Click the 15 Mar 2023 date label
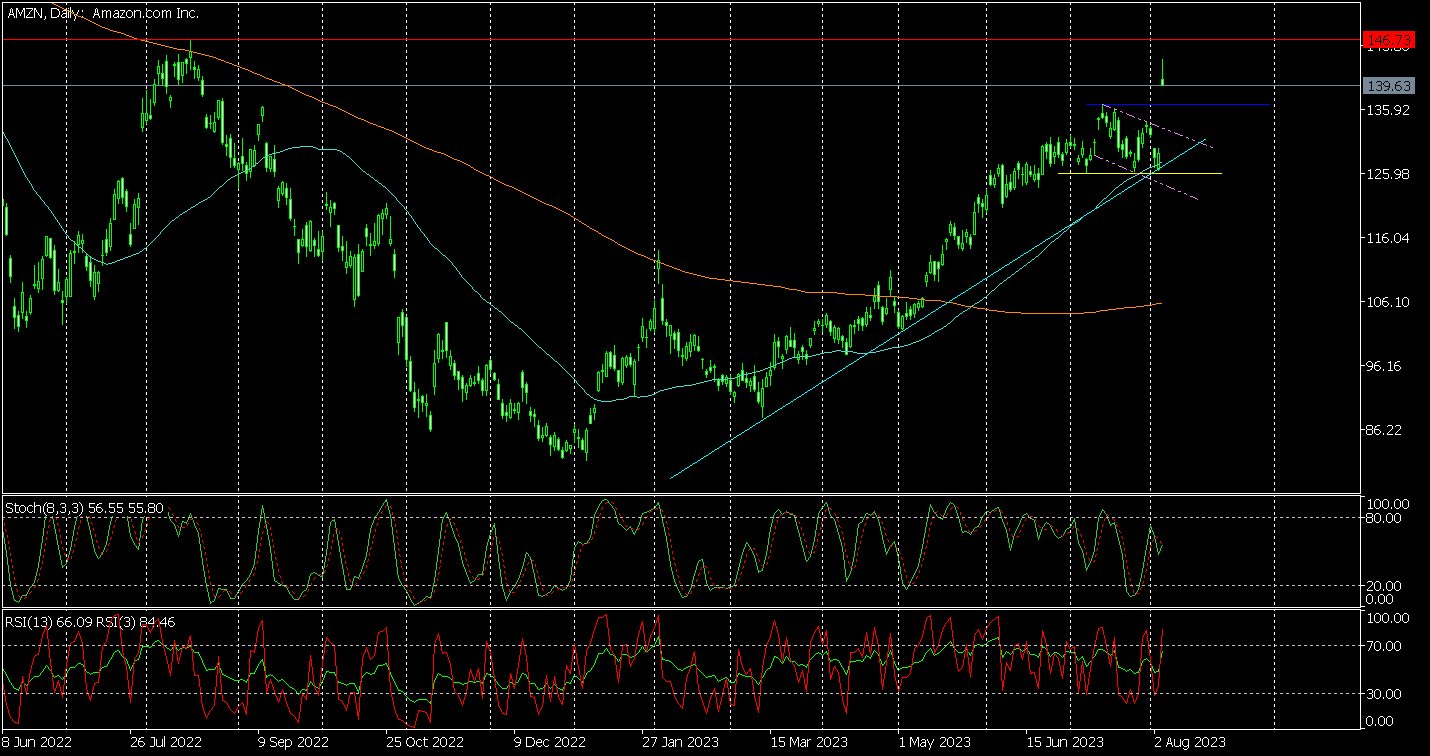 811,742
